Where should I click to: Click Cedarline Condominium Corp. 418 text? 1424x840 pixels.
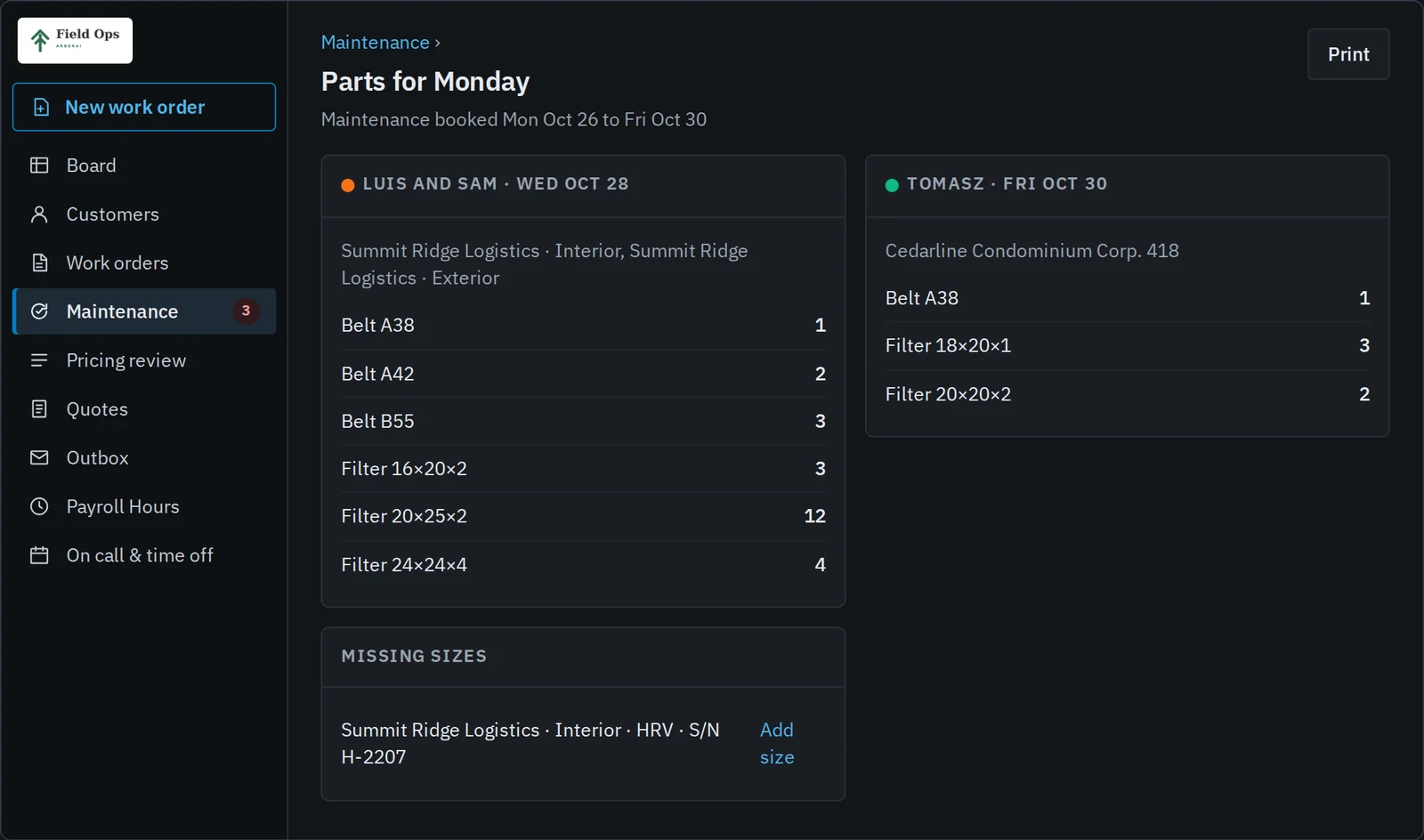[x=1032, y=251]
